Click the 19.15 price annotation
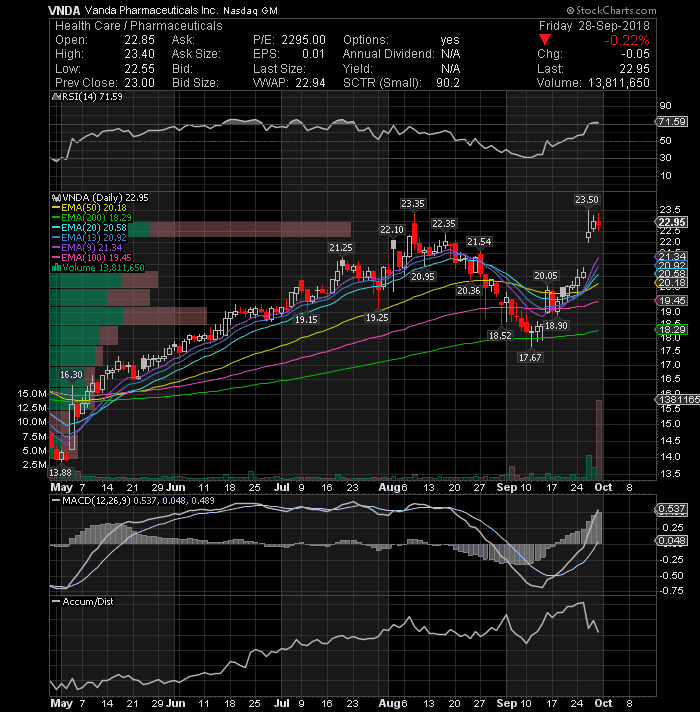The height and width of the screenshot is (712, 700). (306, 320)
